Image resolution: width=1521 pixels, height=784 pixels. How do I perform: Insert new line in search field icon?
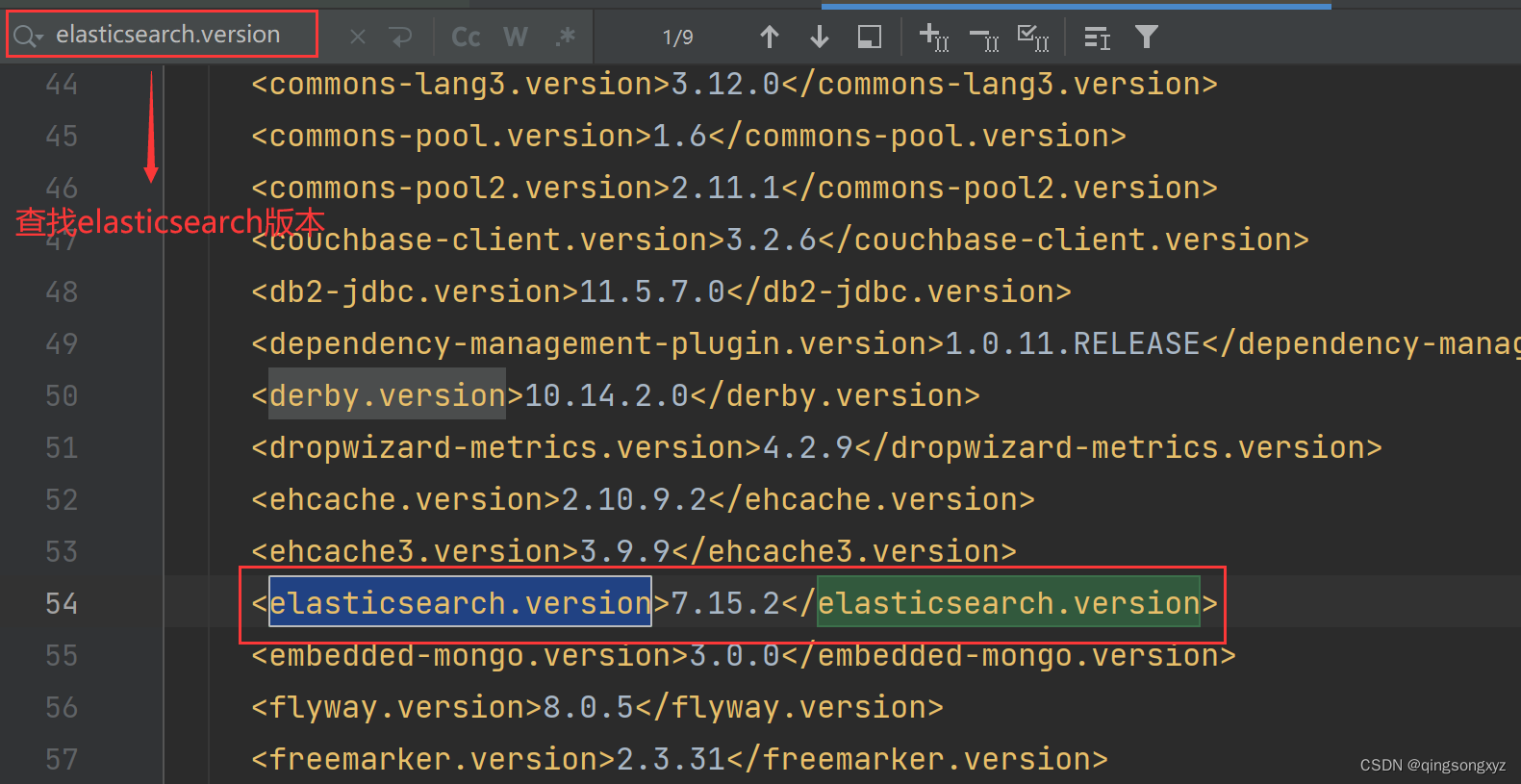point(400,37)
